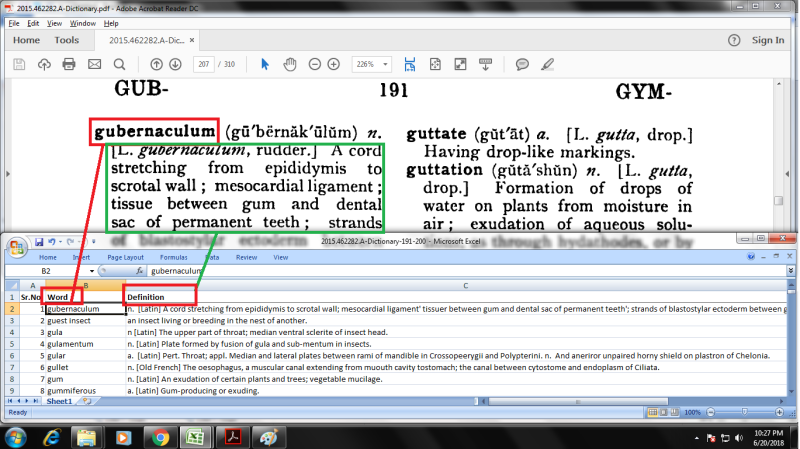The height and width of the screenshot is (449, 800).
Task: Select the Hand pan tool
Action: (x=290, y=64)
